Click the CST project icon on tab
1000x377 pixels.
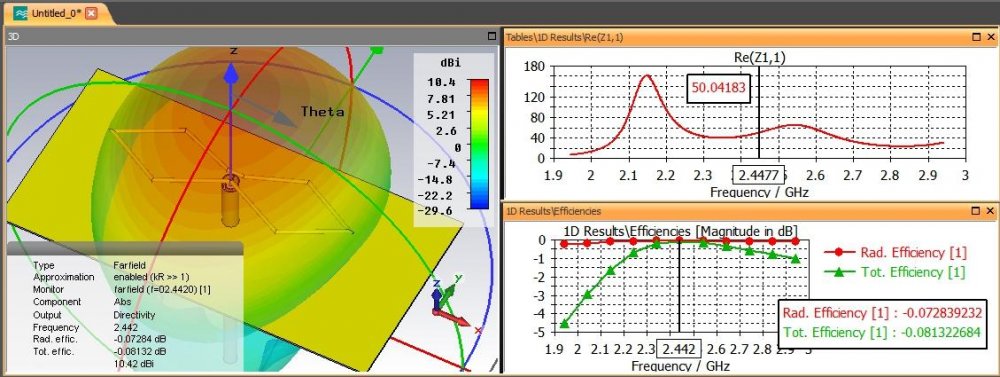[20, 13]
